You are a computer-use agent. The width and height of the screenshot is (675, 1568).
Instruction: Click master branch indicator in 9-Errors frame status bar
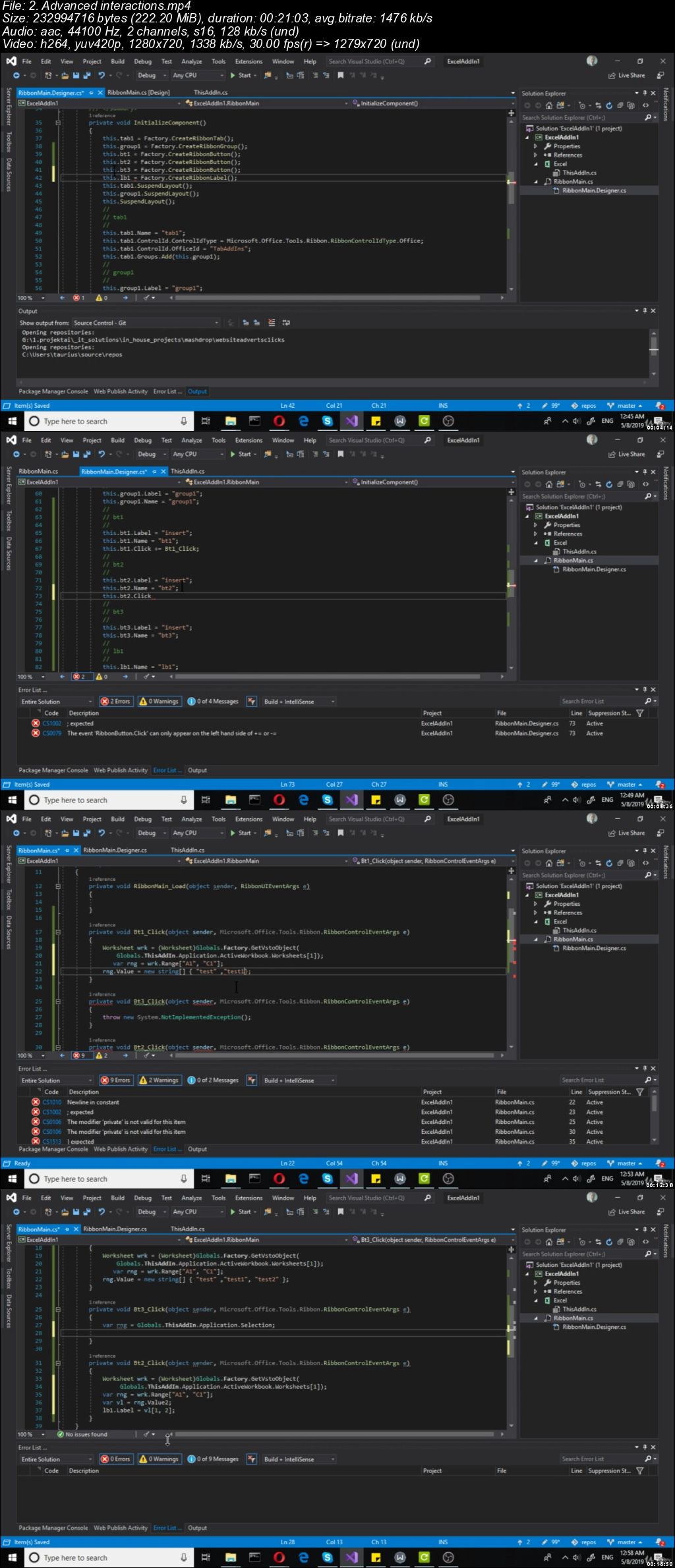pos(626,1163)
